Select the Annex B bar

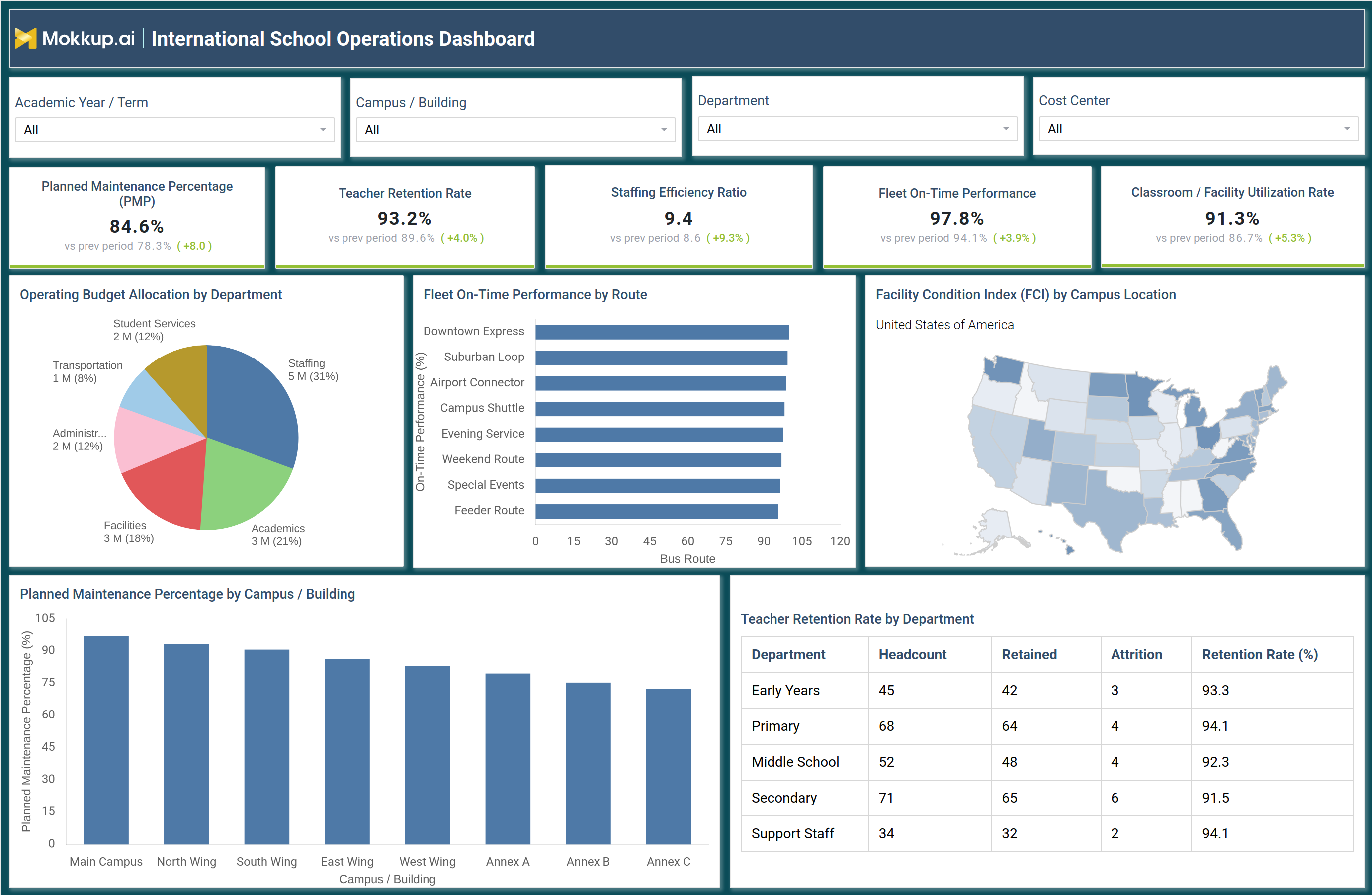coord(588,763)
